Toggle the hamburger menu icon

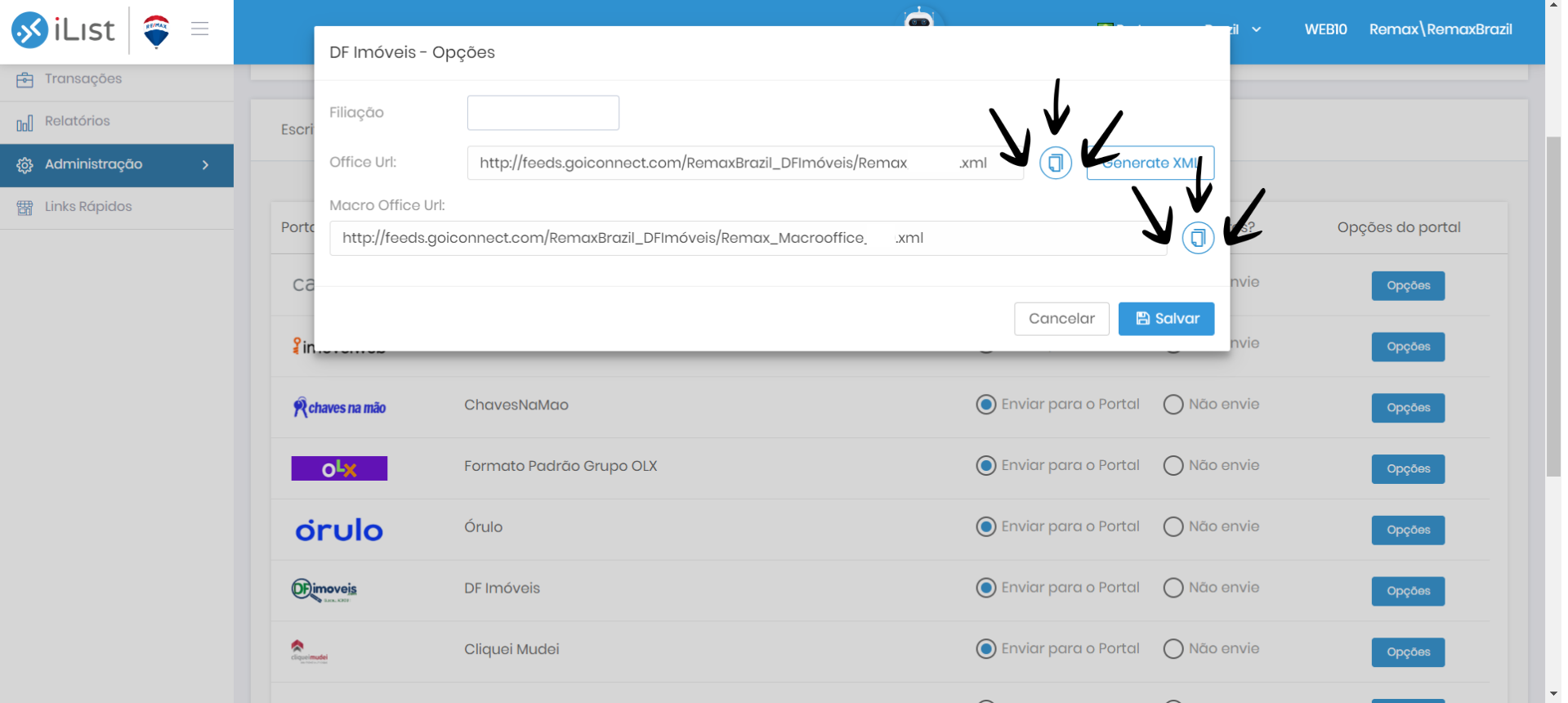tap(200, 29)
